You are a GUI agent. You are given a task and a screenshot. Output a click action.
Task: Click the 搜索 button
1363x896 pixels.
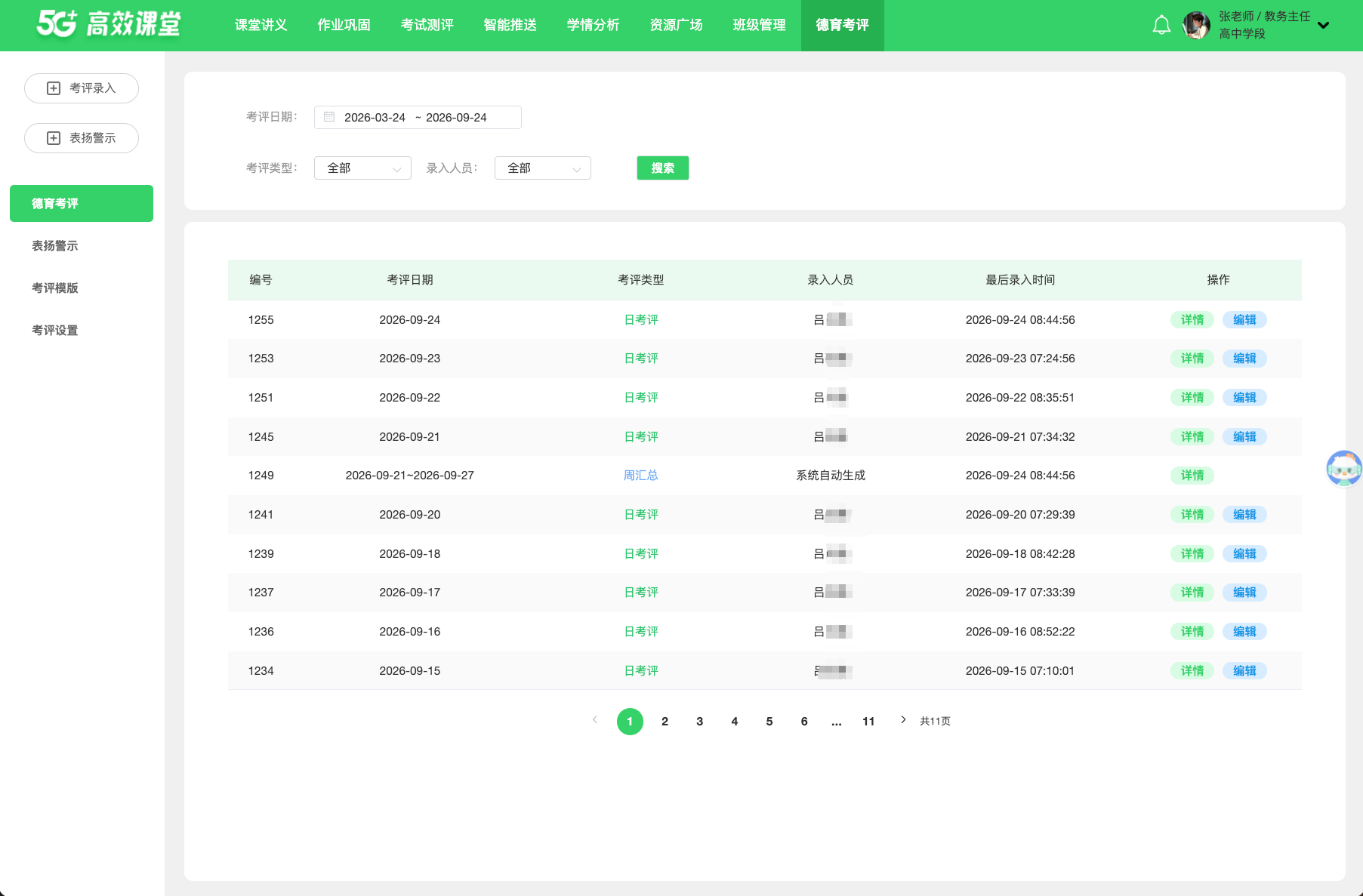click(663, 168)
